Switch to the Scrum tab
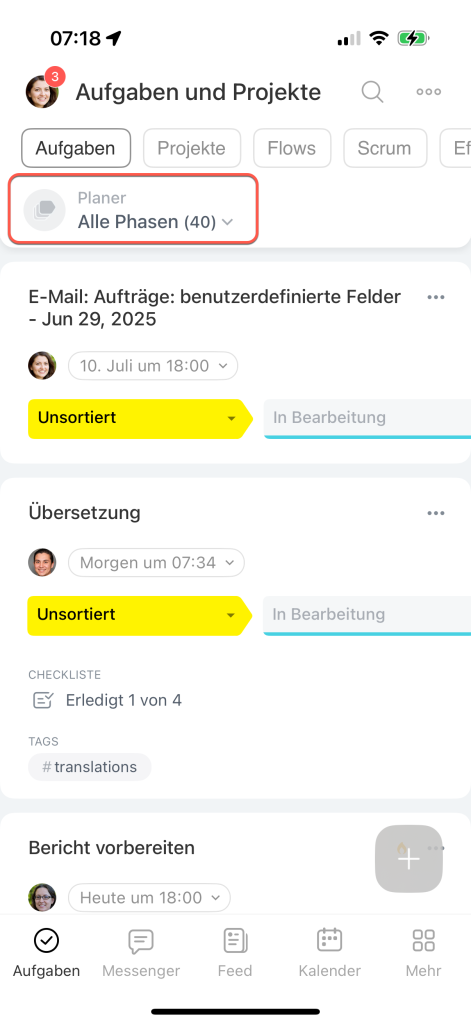This screenshot has width=471, height=1024. pyautogui.click(x=385, y=148)
